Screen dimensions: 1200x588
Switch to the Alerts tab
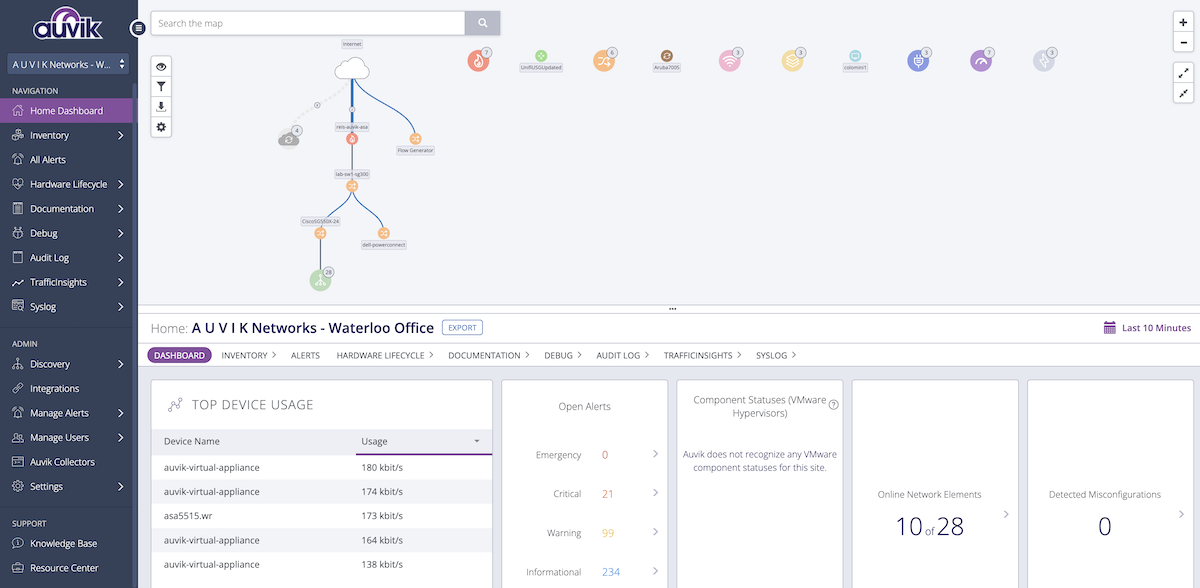click(x=305, y=354)
